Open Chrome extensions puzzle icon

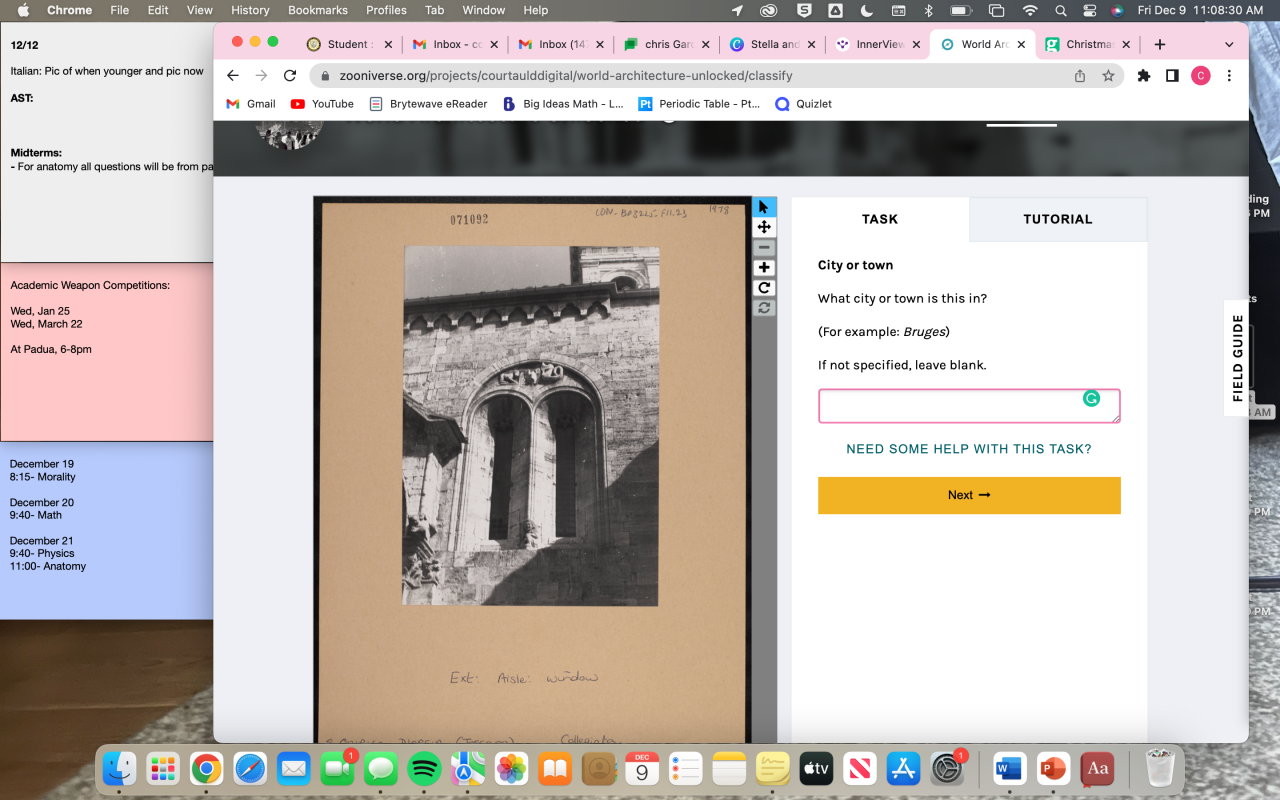[1144, 76]
